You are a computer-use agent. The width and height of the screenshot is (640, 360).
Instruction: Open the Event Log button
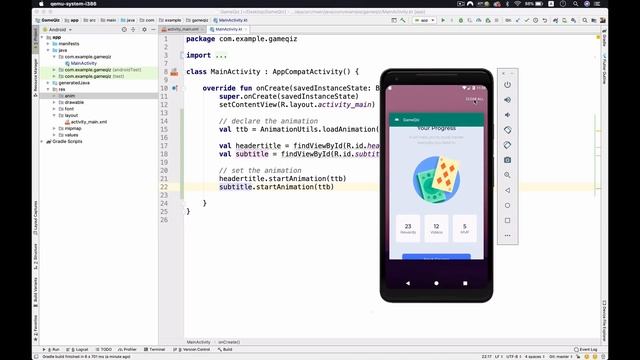(x=586, y=349)
